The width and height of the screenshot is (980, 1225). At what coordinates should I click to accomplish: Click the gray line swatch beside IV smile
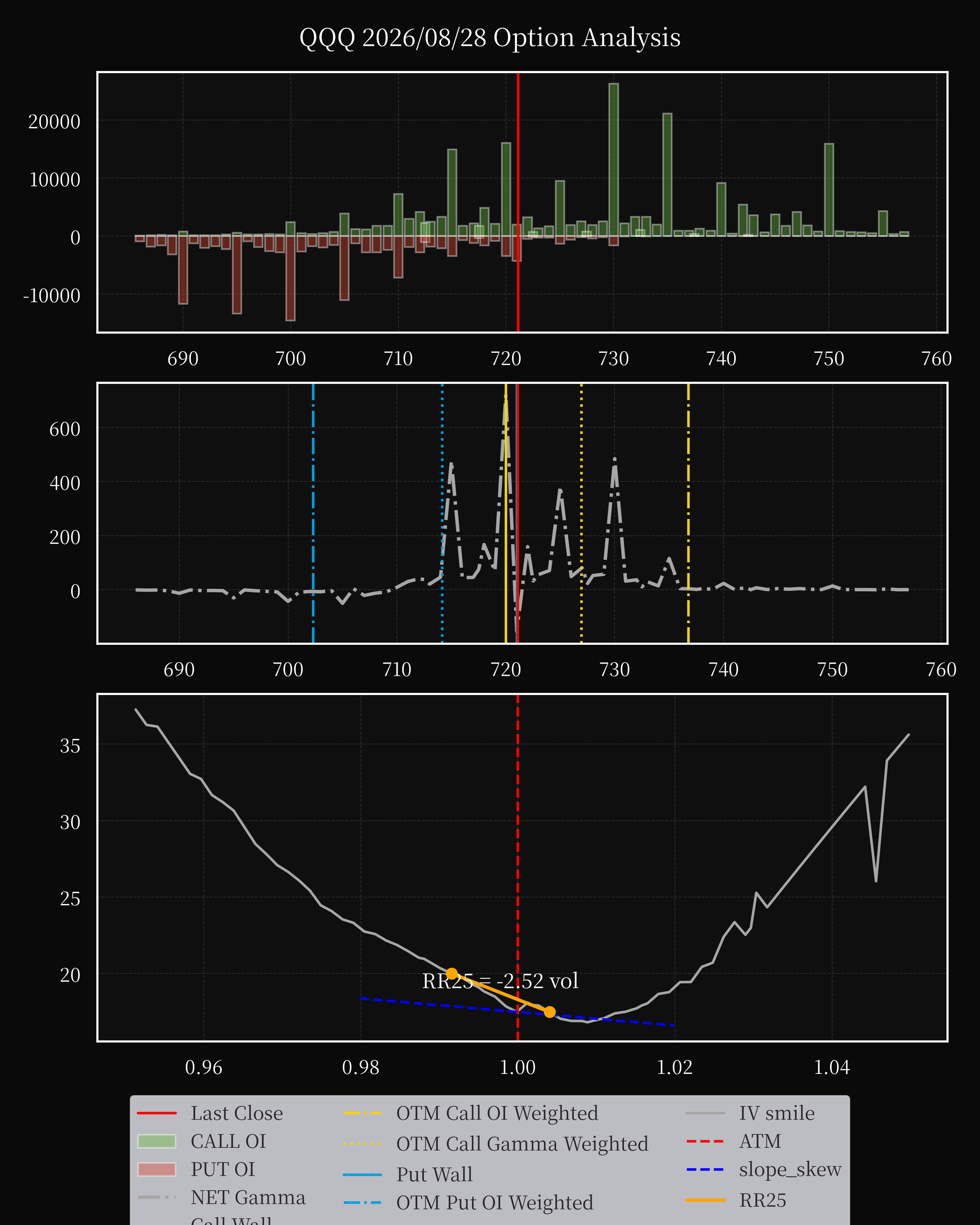706,1113
